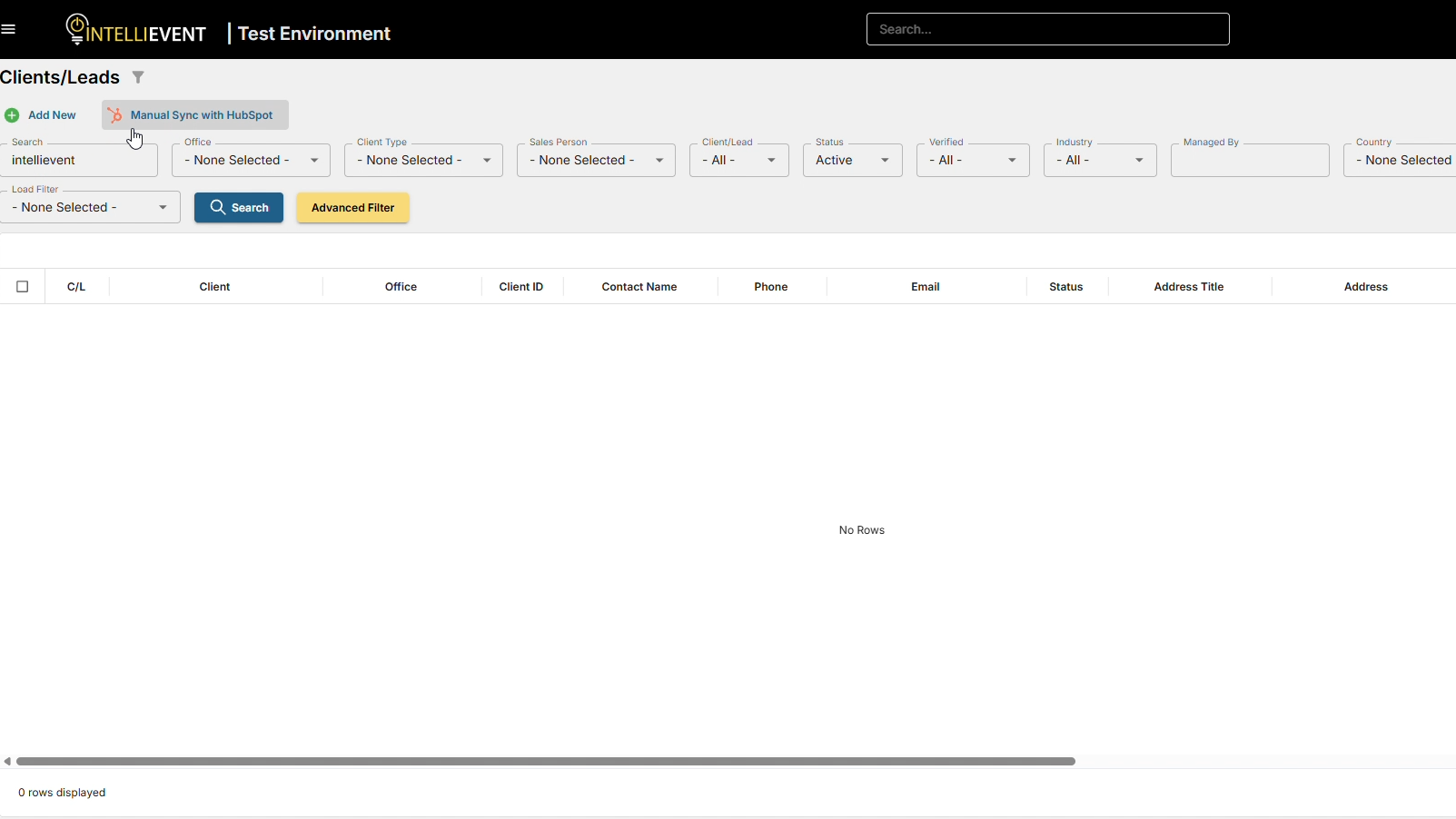
Task: Open the Country dropdown
Action: coord(1400,161)
